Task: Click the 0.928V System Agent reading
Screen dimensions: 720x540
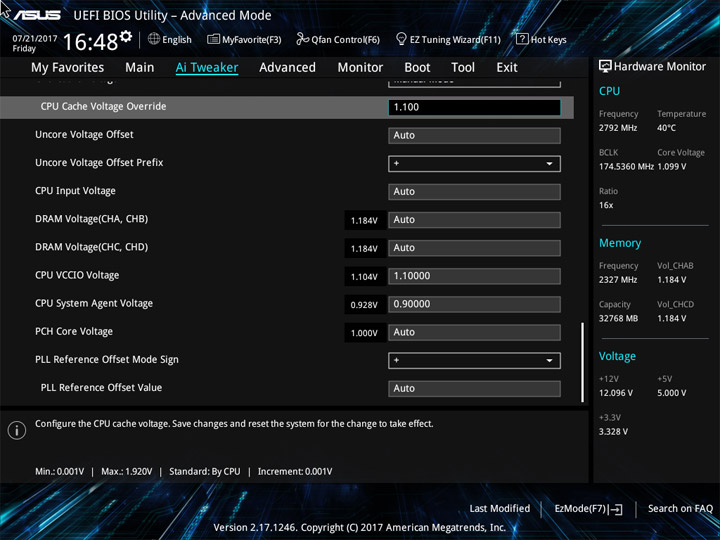Action: pyautogui.click(x=364, y=305)
